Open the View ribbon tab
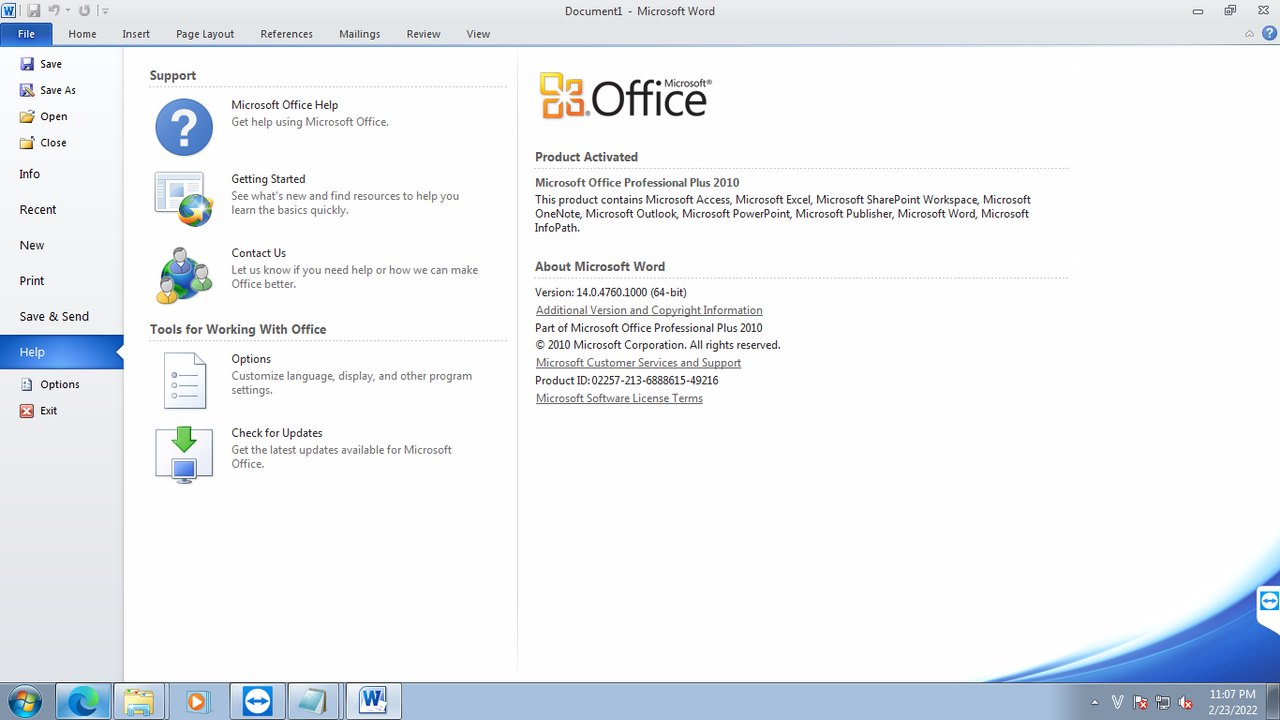 478,34
